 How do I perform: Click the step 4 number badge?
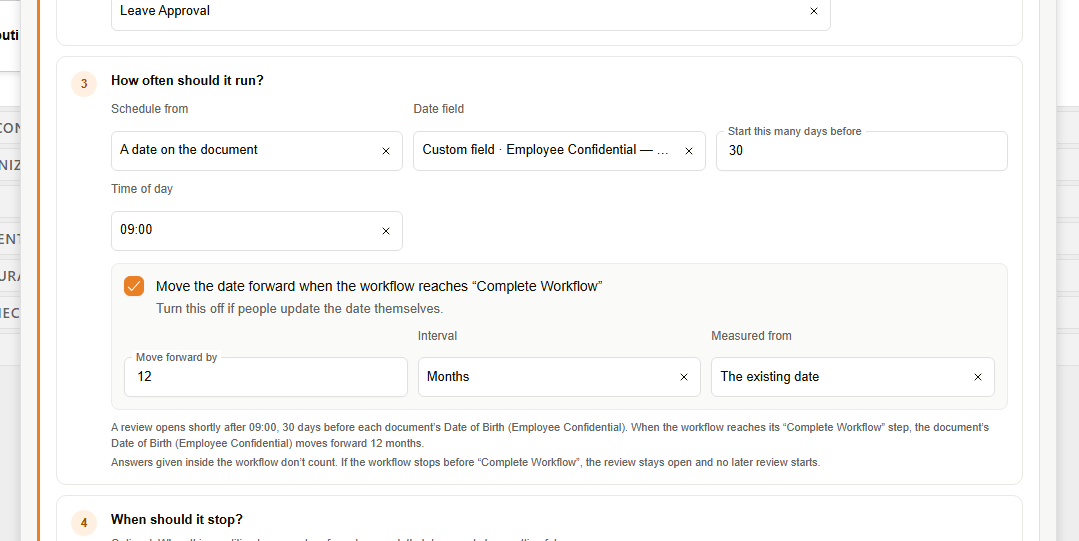(84, 523)
